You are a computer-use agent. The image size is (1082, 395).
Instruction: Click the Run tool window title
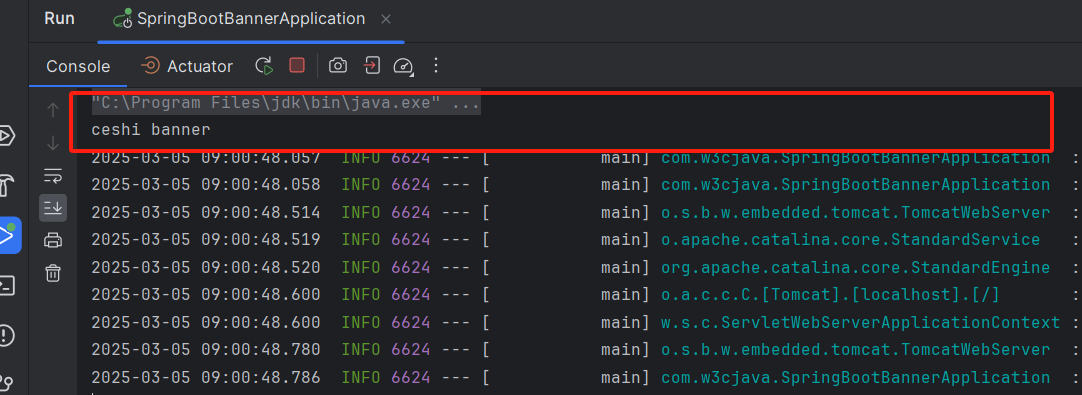59,19
